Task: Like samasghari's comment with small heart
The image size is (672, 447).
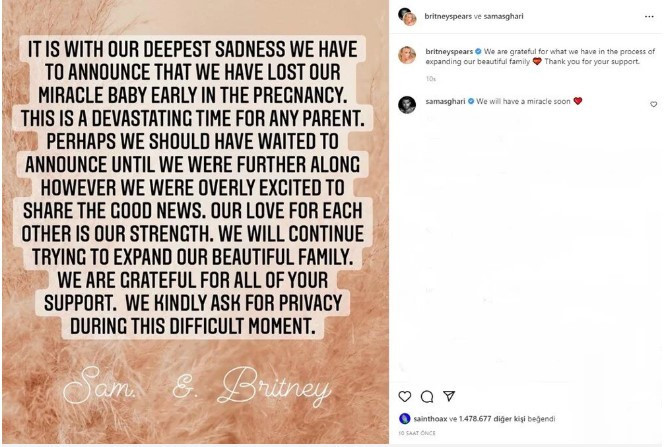Action: (653, 104)
